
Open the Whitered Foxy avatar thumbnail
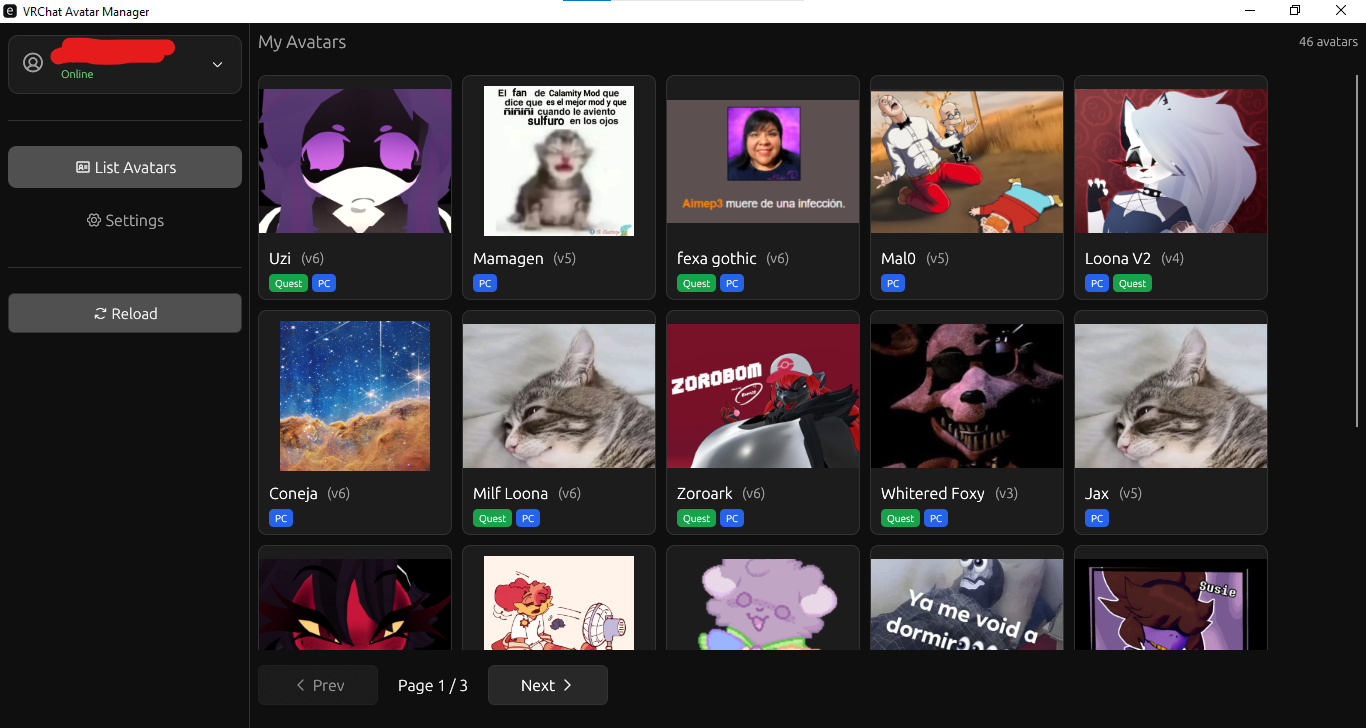(x=967, y=396)
